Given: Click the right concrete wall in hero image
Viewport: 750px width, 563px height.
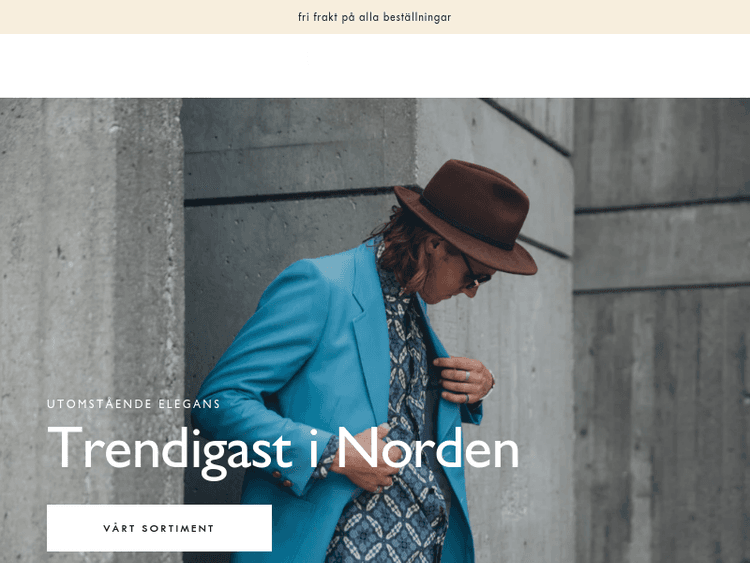Looking at the screenshot, I should (662, 330).
